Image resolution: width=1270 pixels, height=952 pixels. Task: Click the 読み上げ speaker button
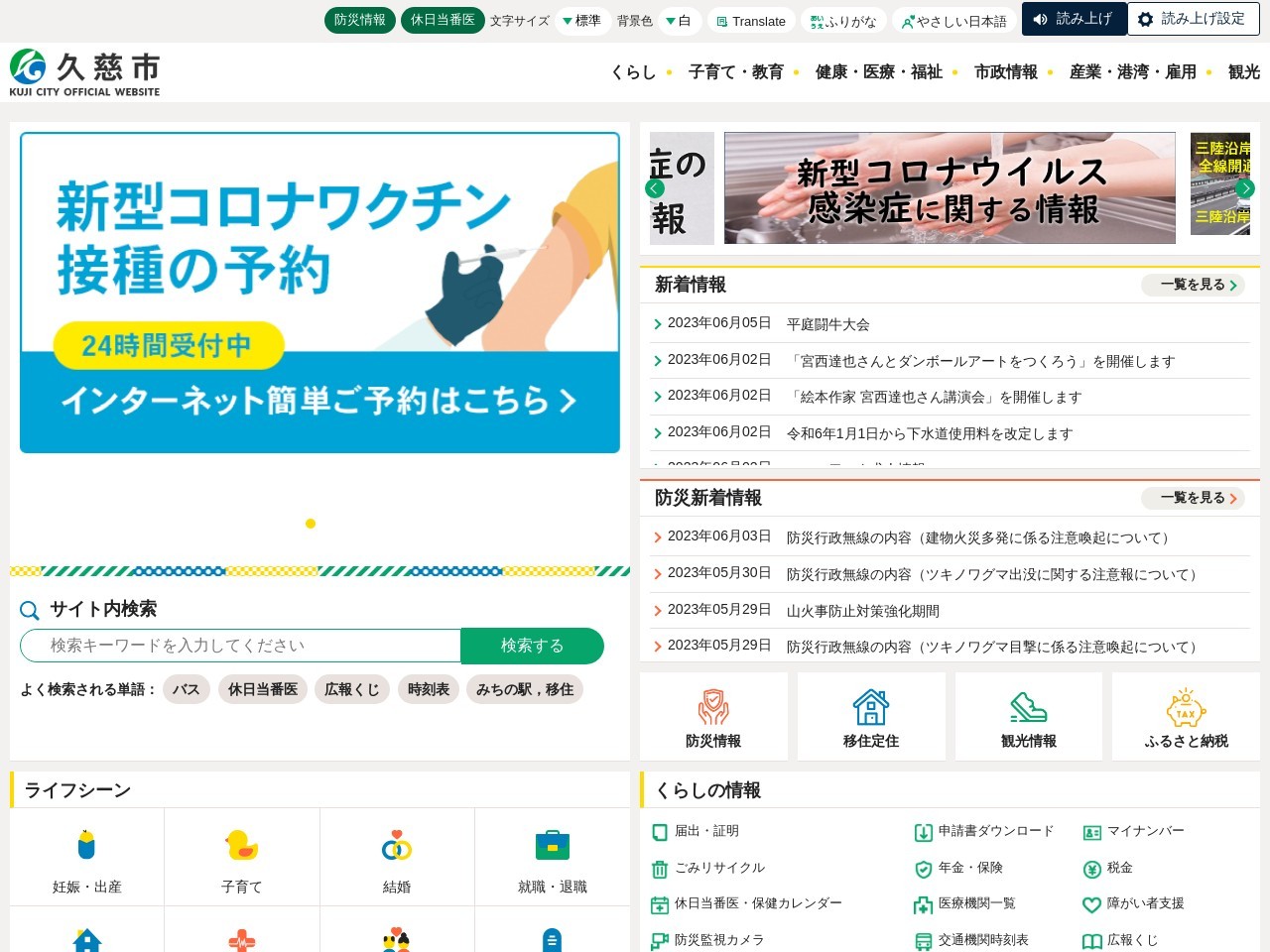[x=1075, y=19]
